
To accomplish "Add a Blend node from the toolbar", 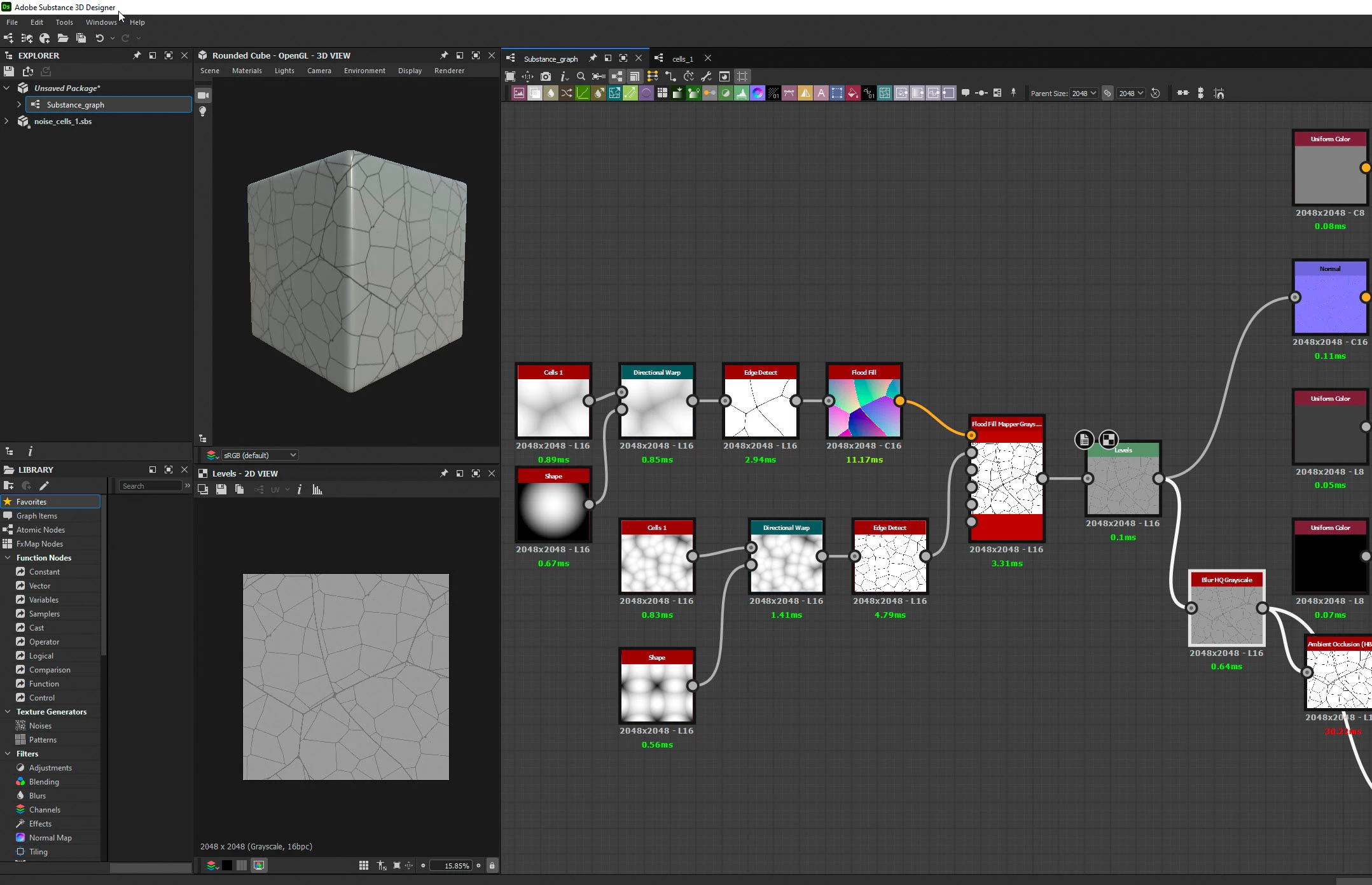I will (x=535, y=94).
